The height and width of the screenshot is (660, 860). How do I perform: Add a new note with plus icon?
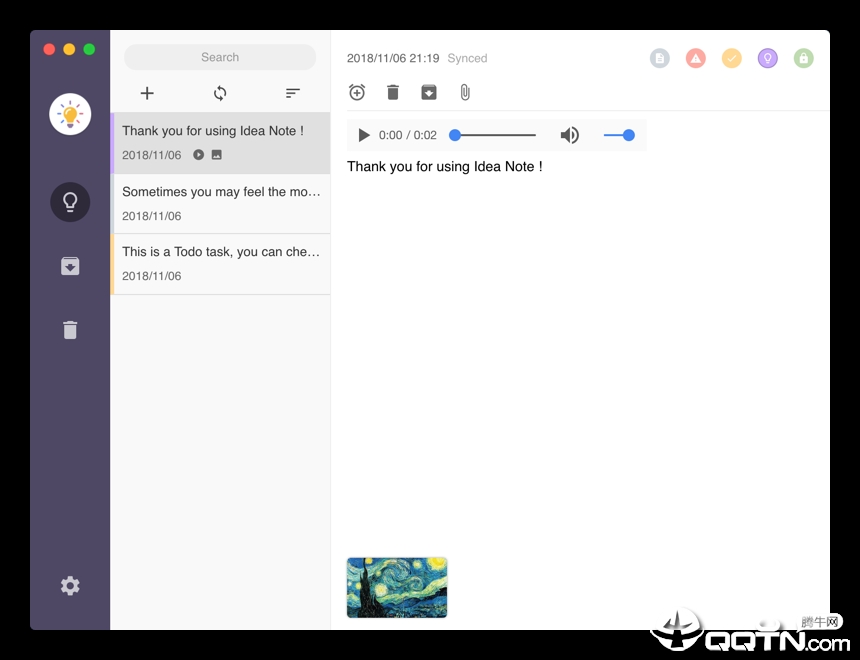147,93
